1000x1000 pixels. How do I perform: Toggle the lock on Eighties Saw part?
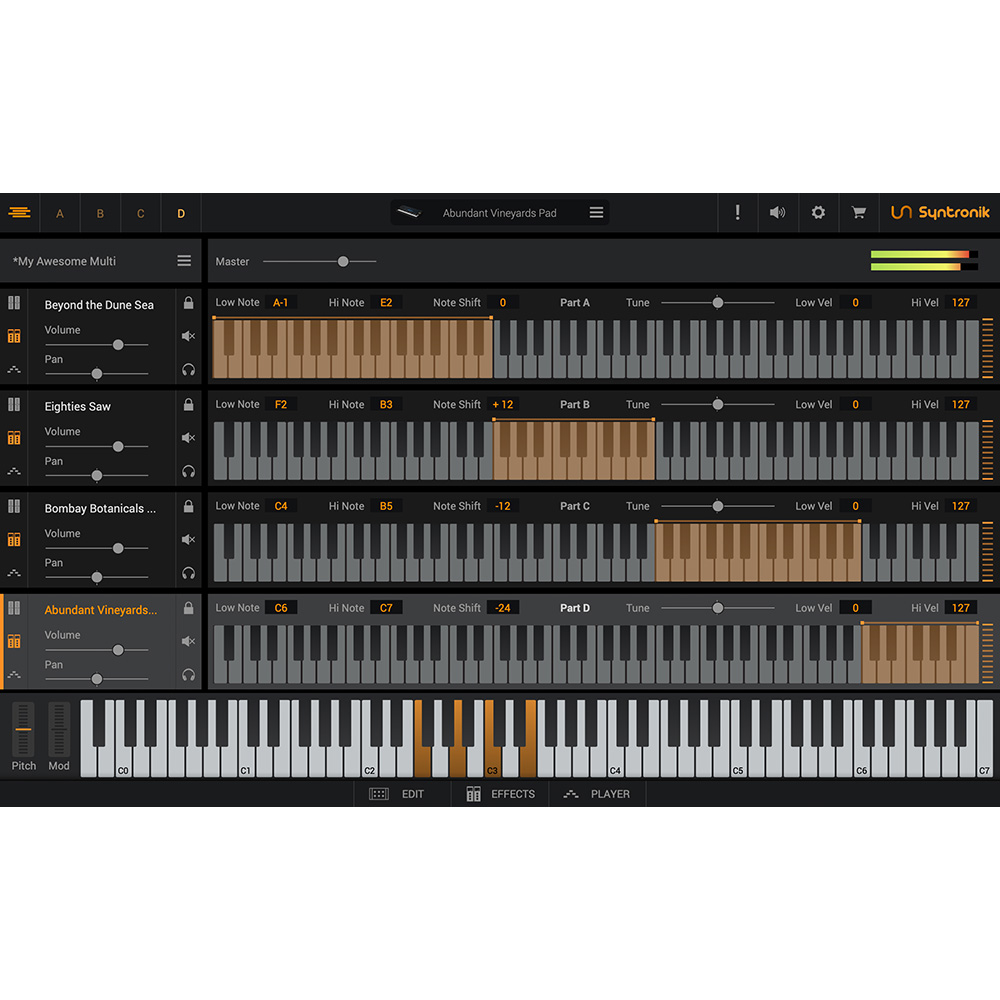coord(188,404)
